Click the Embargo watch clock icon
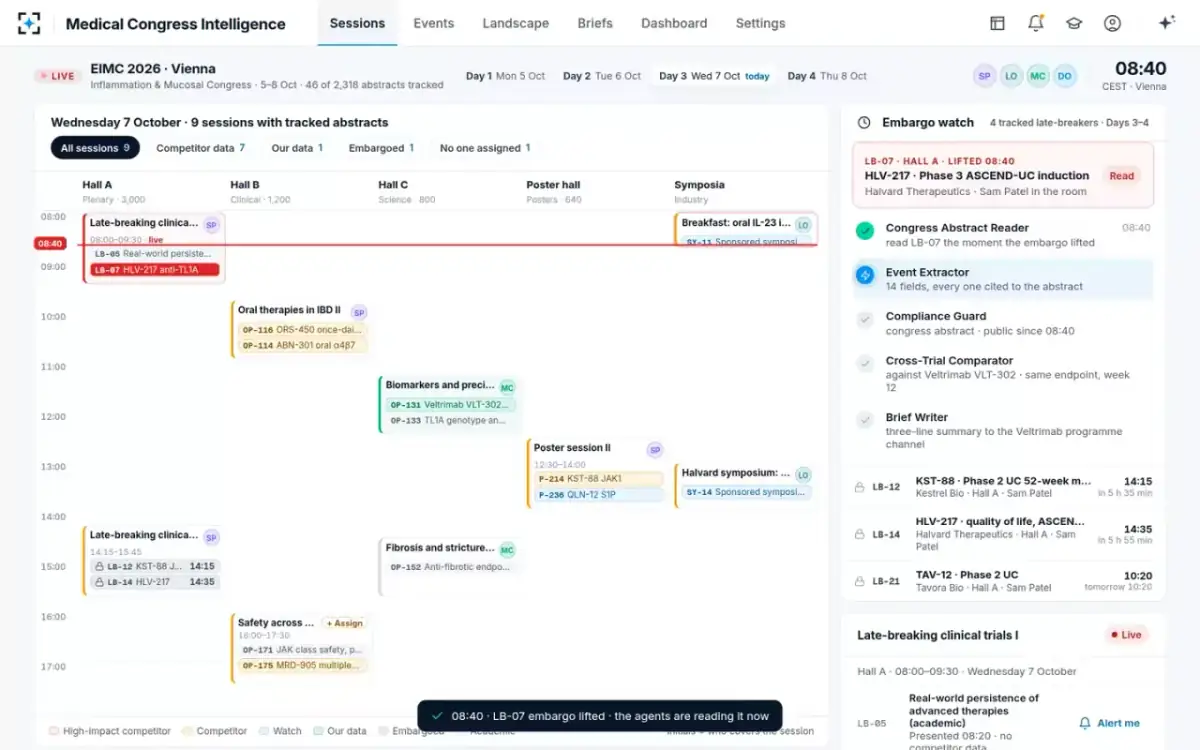 (x=864, y=122)
